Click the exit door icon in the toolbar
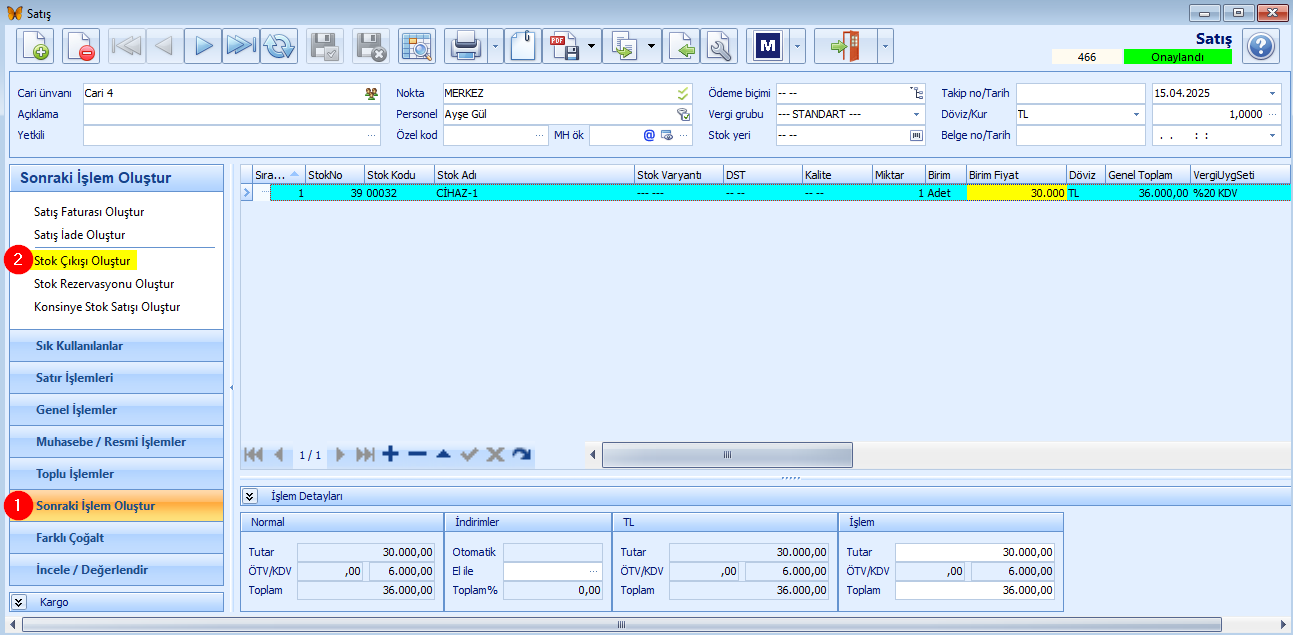 click(x=846, y=46)
